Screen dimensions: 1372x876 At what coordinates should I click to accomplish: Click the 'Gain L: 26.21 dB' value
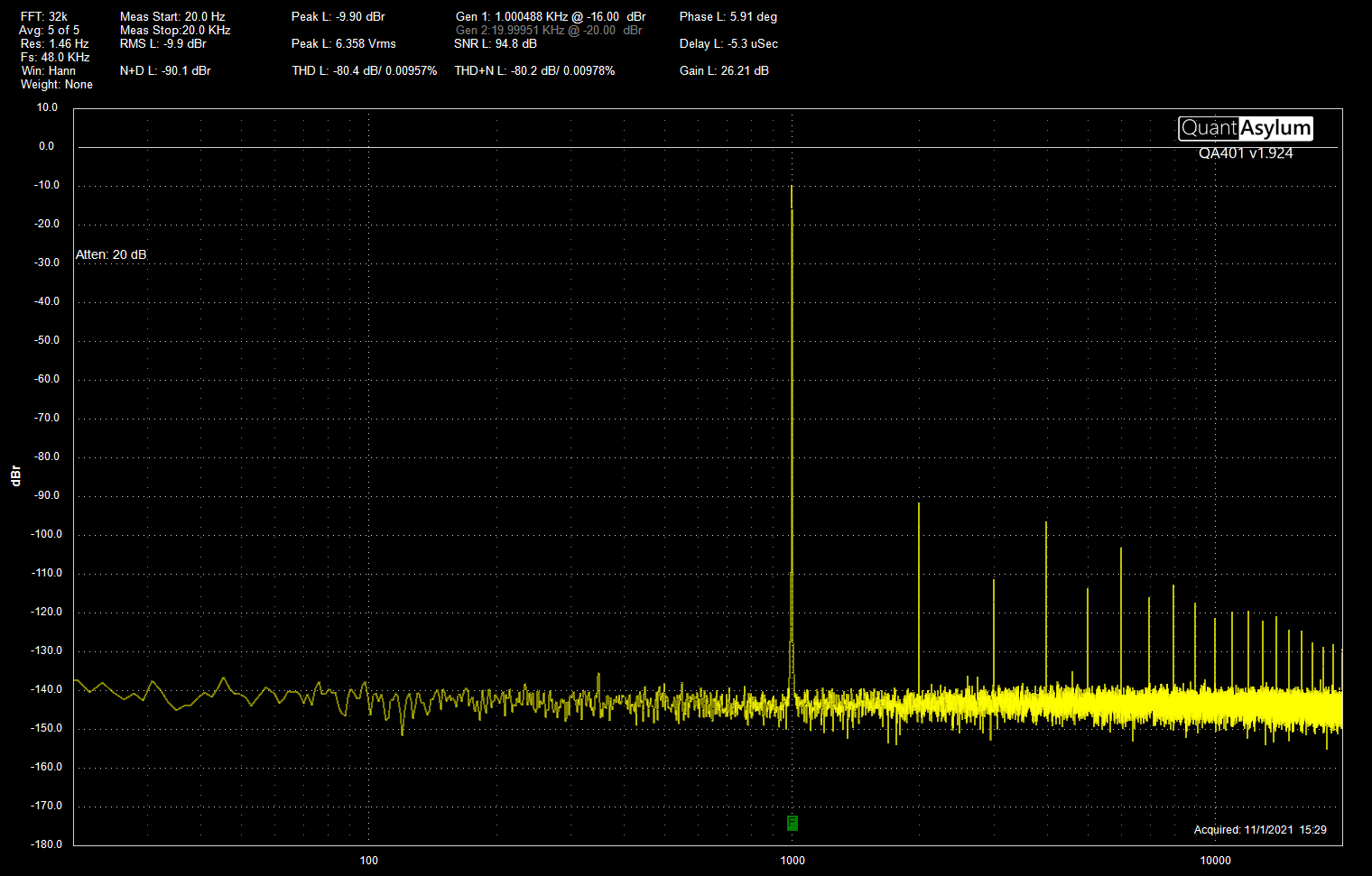(724, 70)
